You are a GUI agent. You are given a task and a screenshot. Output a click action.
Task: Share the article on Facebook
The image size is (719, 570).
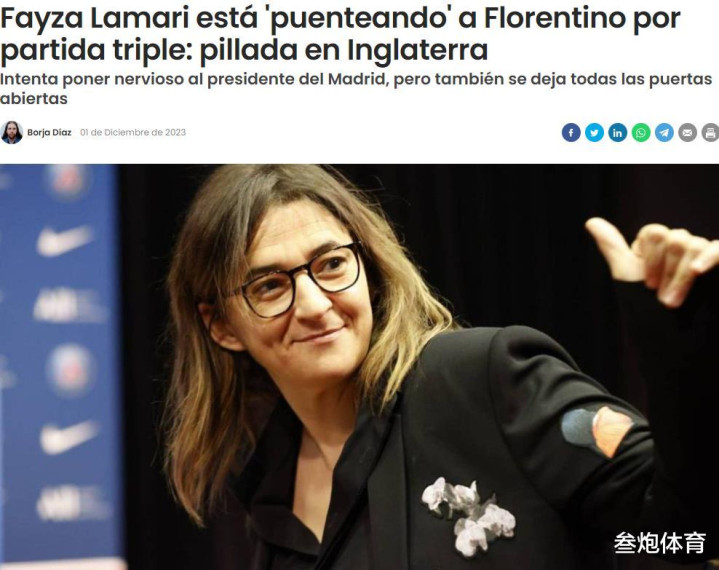[571, 133]
